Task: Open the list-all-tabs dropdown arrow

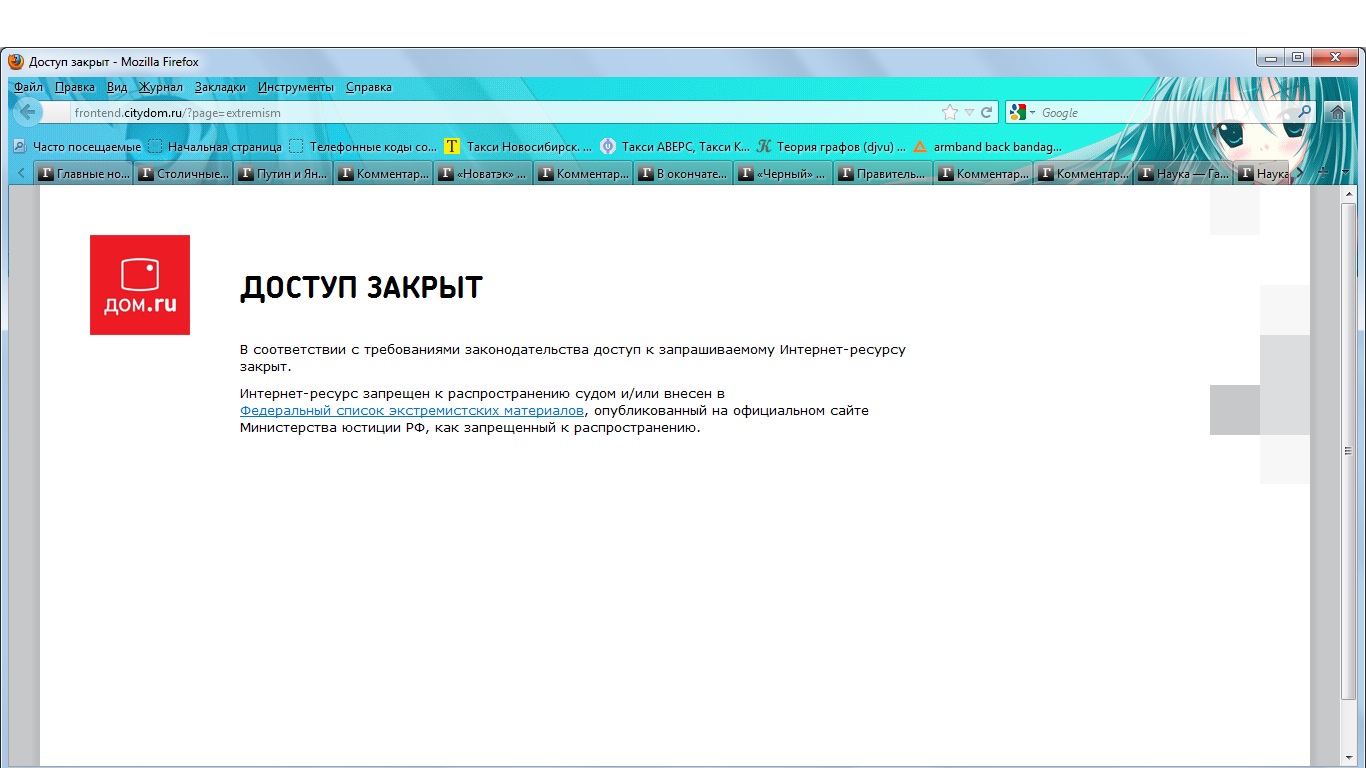Action: [1345, 173]
